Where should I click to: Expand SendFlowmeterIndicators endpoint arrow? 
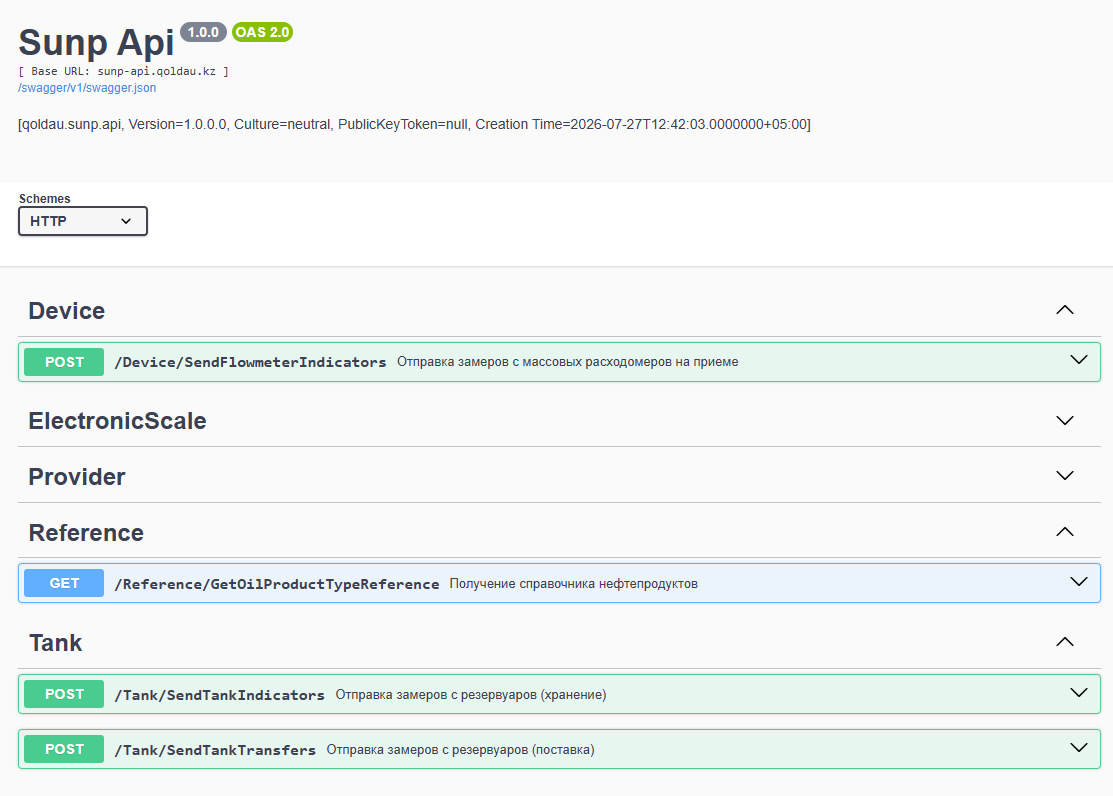pos(1079,360)
